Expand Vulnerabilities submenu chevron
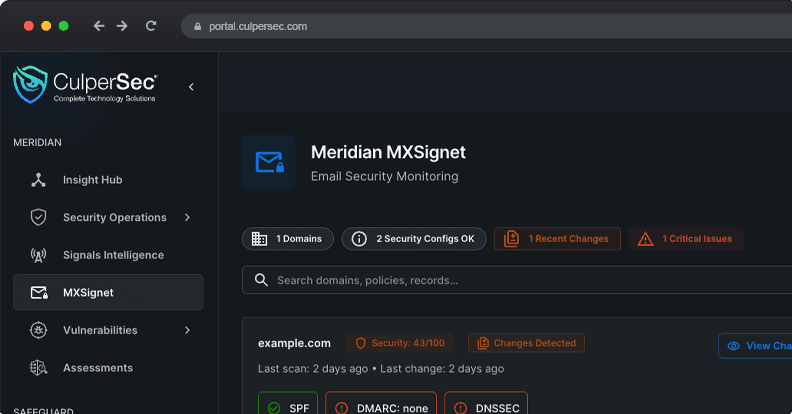This screenshot has height=414, width=792. pyautogui.click(x=187, y=330)
